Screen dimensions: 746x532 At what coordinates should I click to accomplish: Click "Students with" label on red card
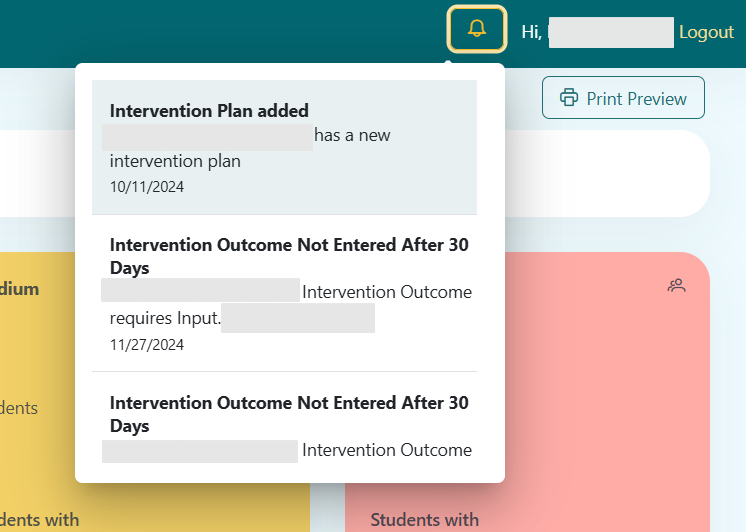424,520
